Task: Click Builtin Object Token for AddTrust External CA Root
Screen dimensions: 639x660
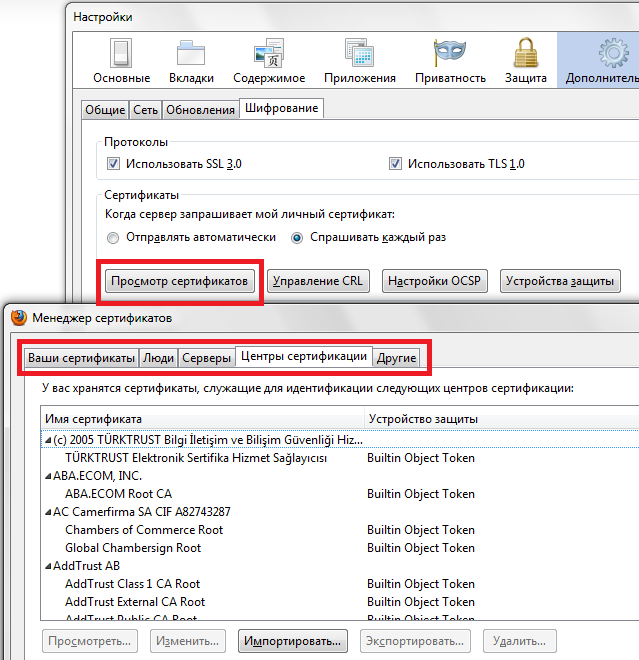Action: click(x=421, y=602)
